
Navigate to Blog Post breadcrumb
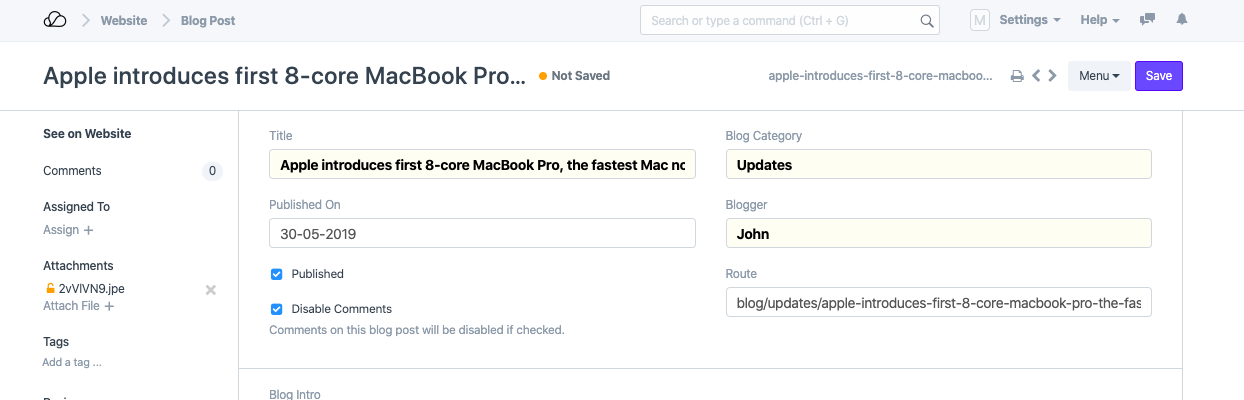coord(208,20)
